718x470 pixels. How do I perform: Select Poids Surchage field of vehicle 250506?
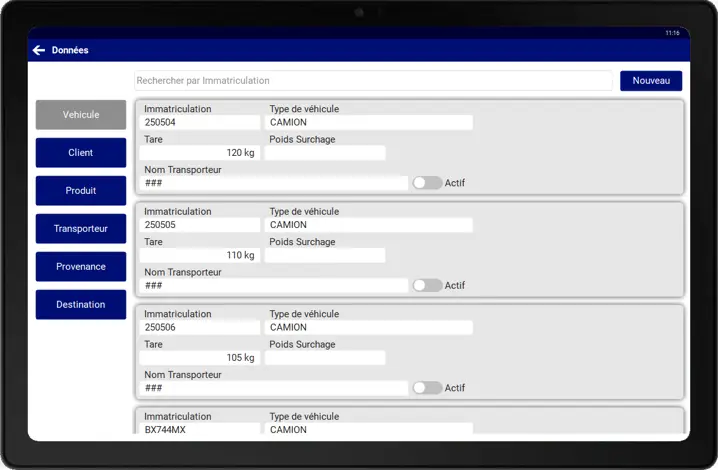pyautogui.click(x=325, y=358)
